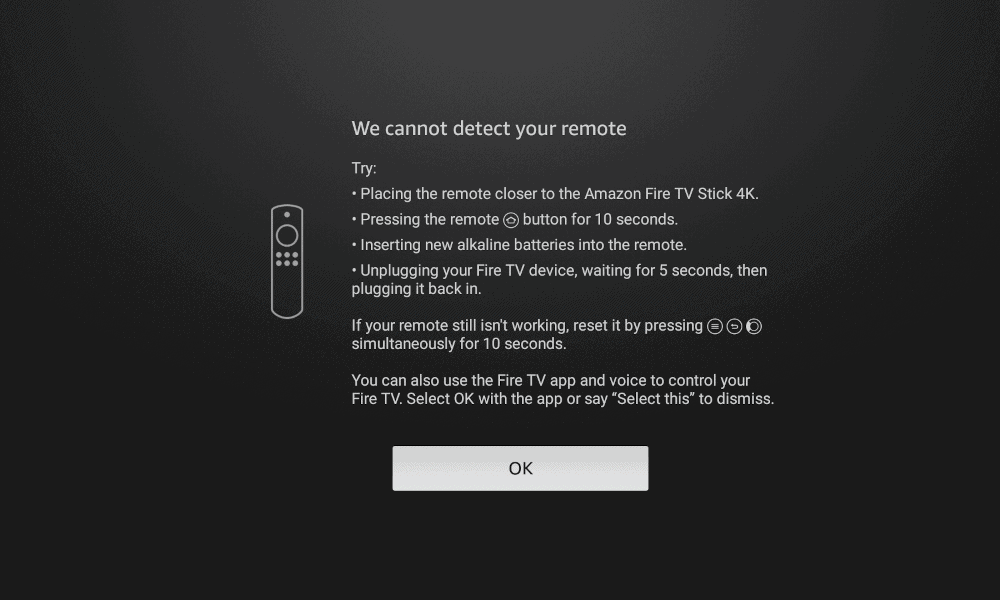Click the Home button icon in text
Image resolution: width=1000 pixels, height=600 pixels.
(511, 220)
